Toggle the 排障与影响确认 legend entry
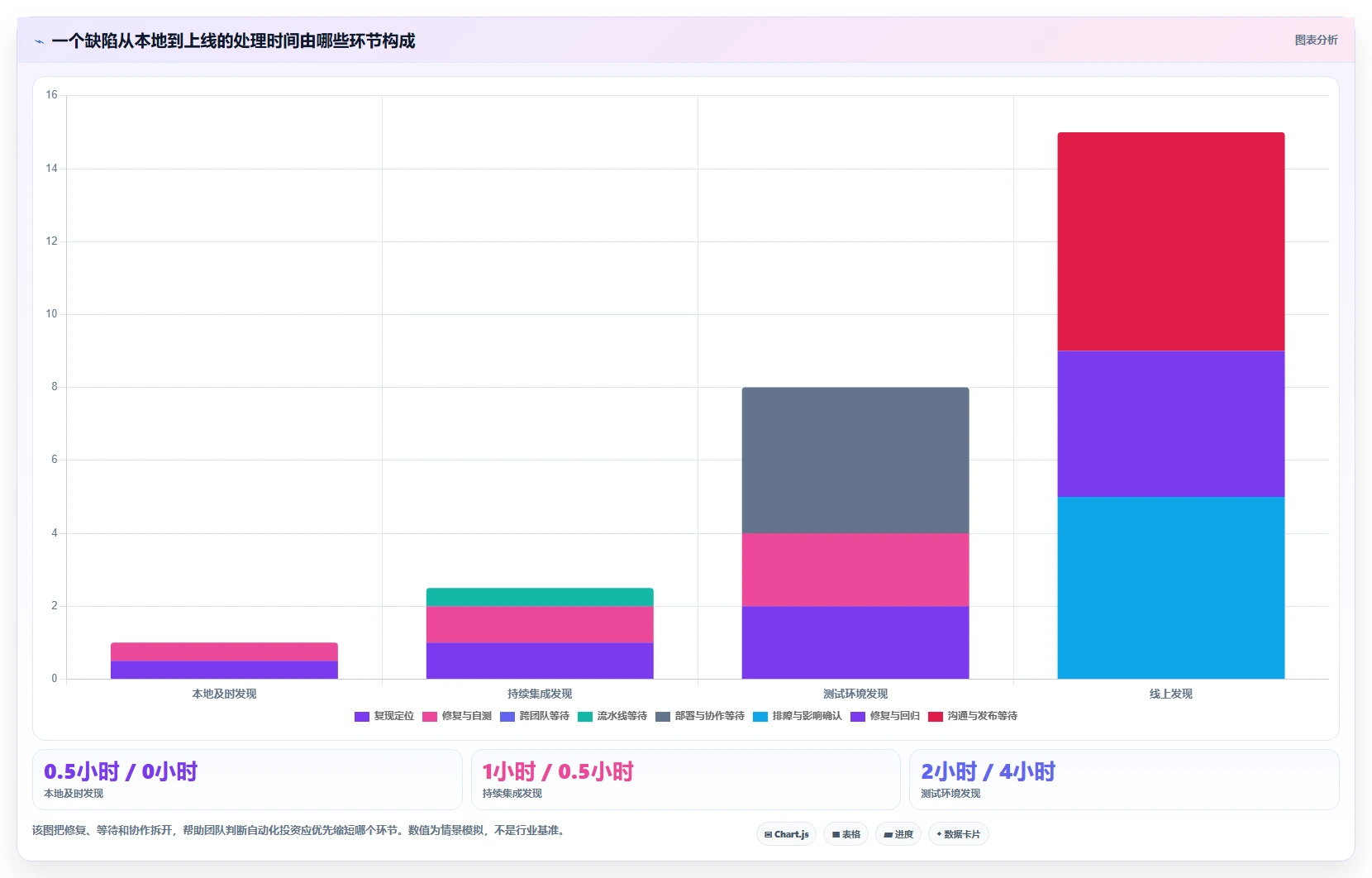 click(x=798, y=716)
